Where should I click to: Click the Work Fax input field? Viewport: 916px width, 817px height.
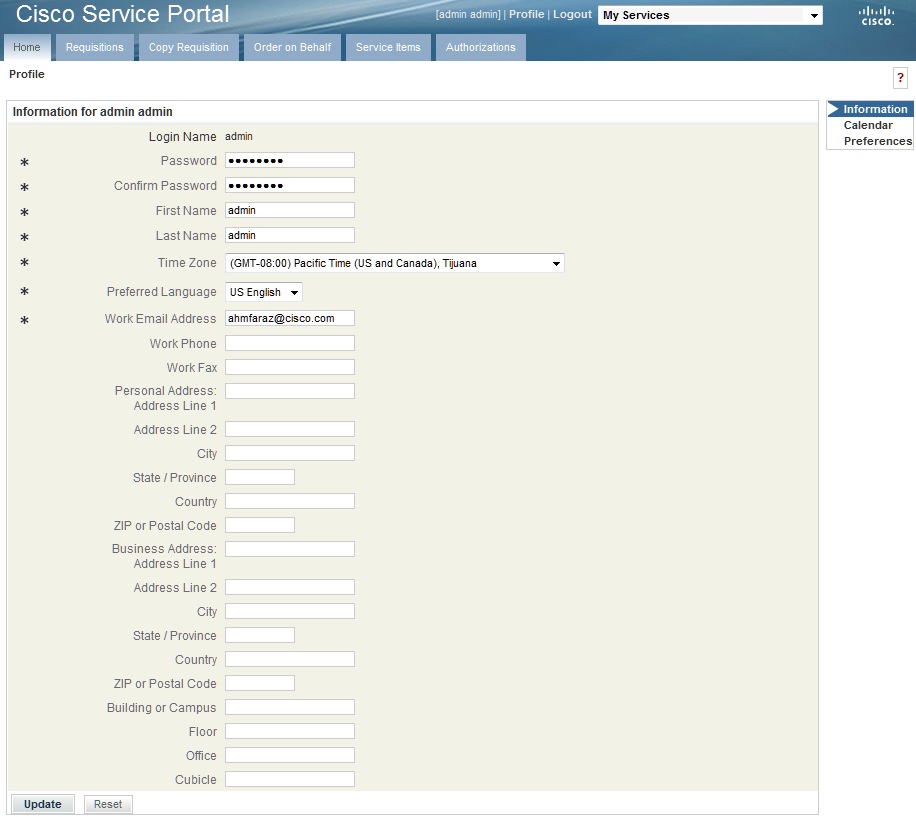tap(290, 367)
